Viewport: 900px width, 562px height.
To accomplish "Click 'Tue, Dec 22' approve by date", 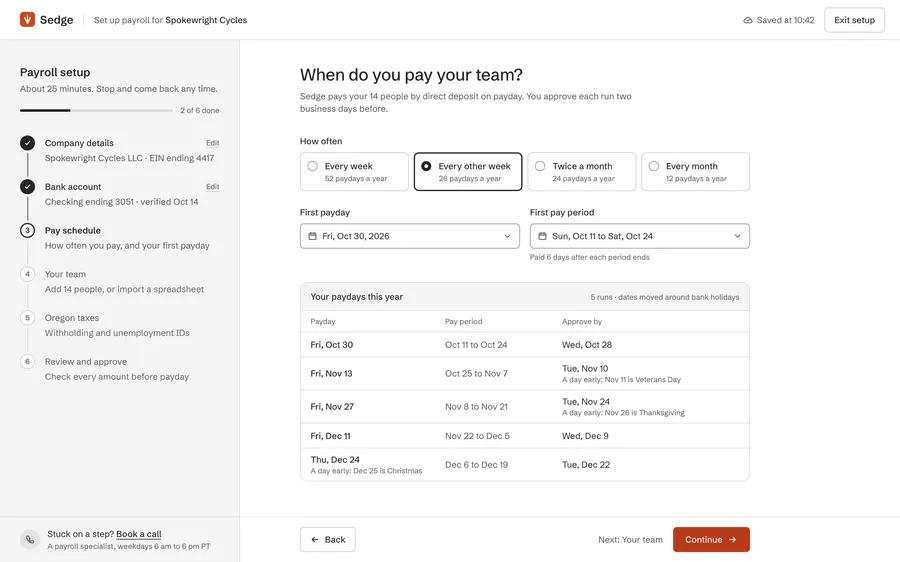I will pos(585,464).
